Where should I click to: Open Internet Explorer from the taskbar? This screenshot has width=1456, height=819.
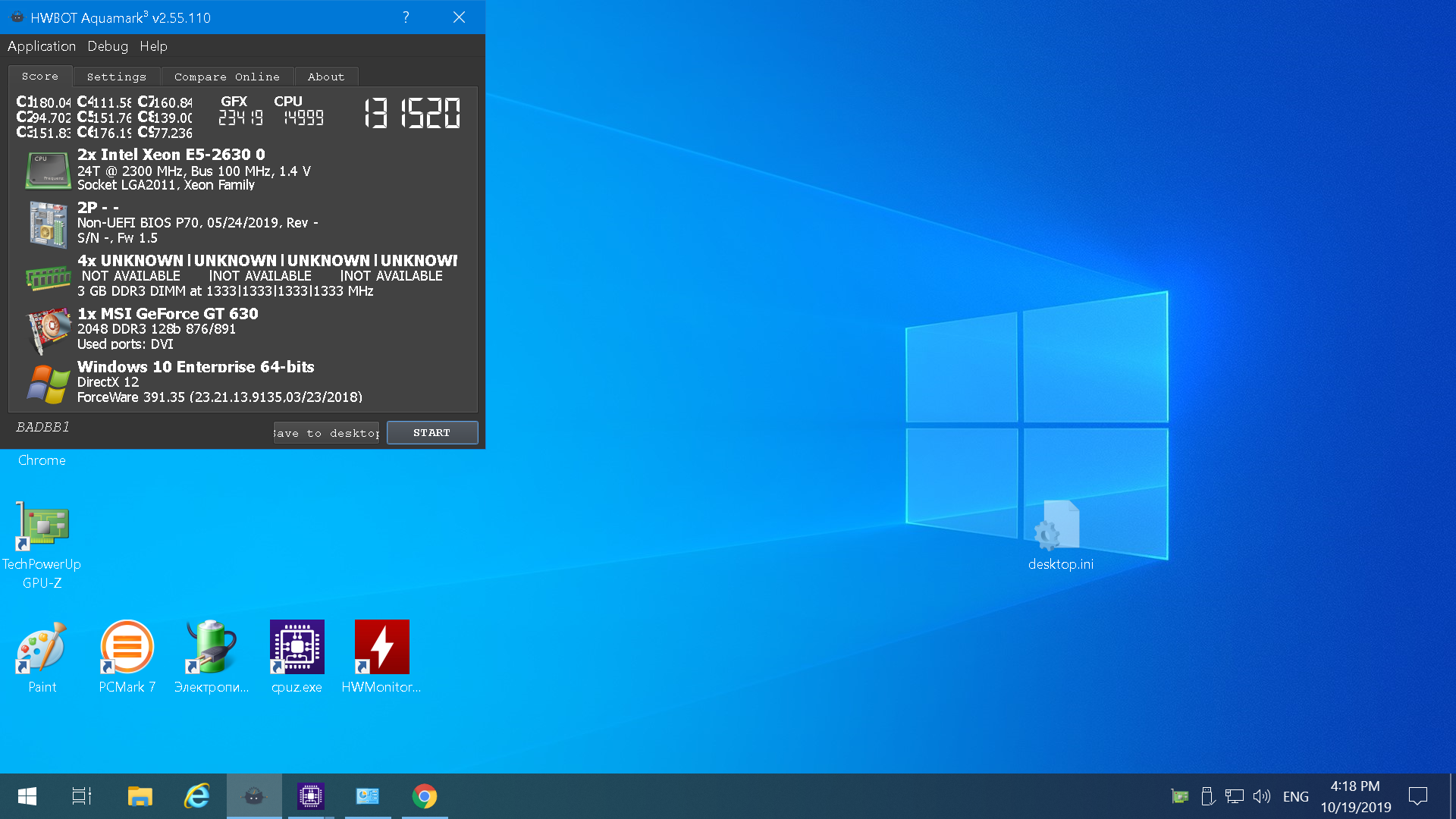coord(197,796)
